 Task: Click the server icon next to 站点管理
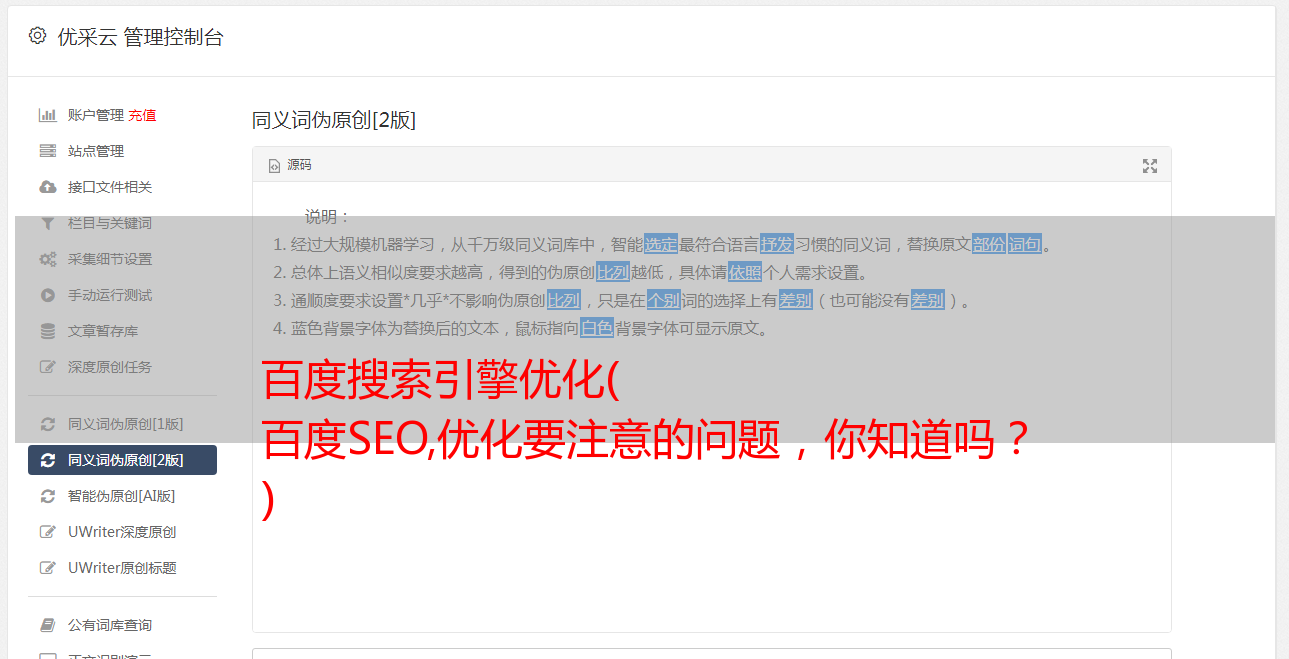click(x=47, y=151)
